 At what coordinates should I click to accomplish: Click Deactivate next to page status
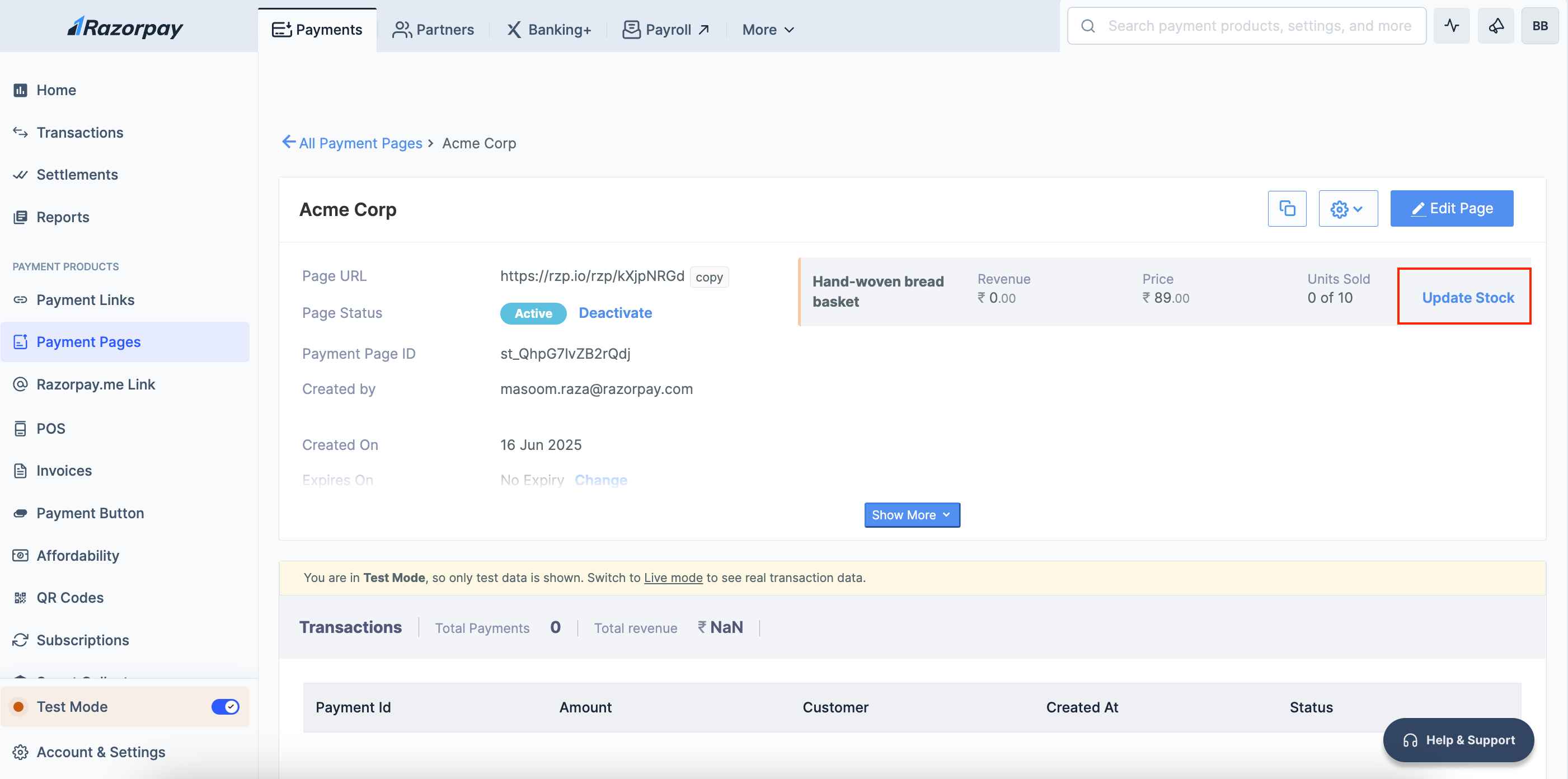tap(615, 313)
